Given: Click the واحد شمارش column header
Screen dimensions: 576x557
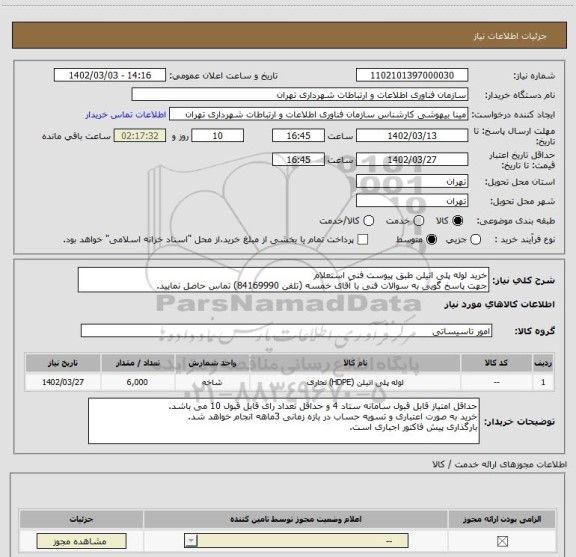Looking at the screenshot, I should tap(212, 363).
